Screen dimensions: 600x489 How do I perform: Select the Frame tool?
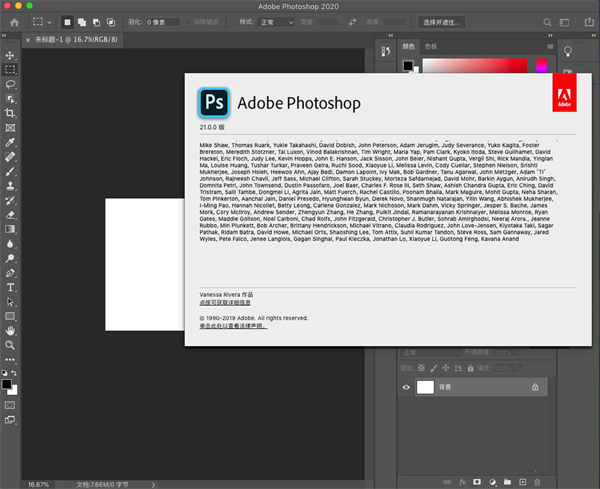click(x=10, y=128)
